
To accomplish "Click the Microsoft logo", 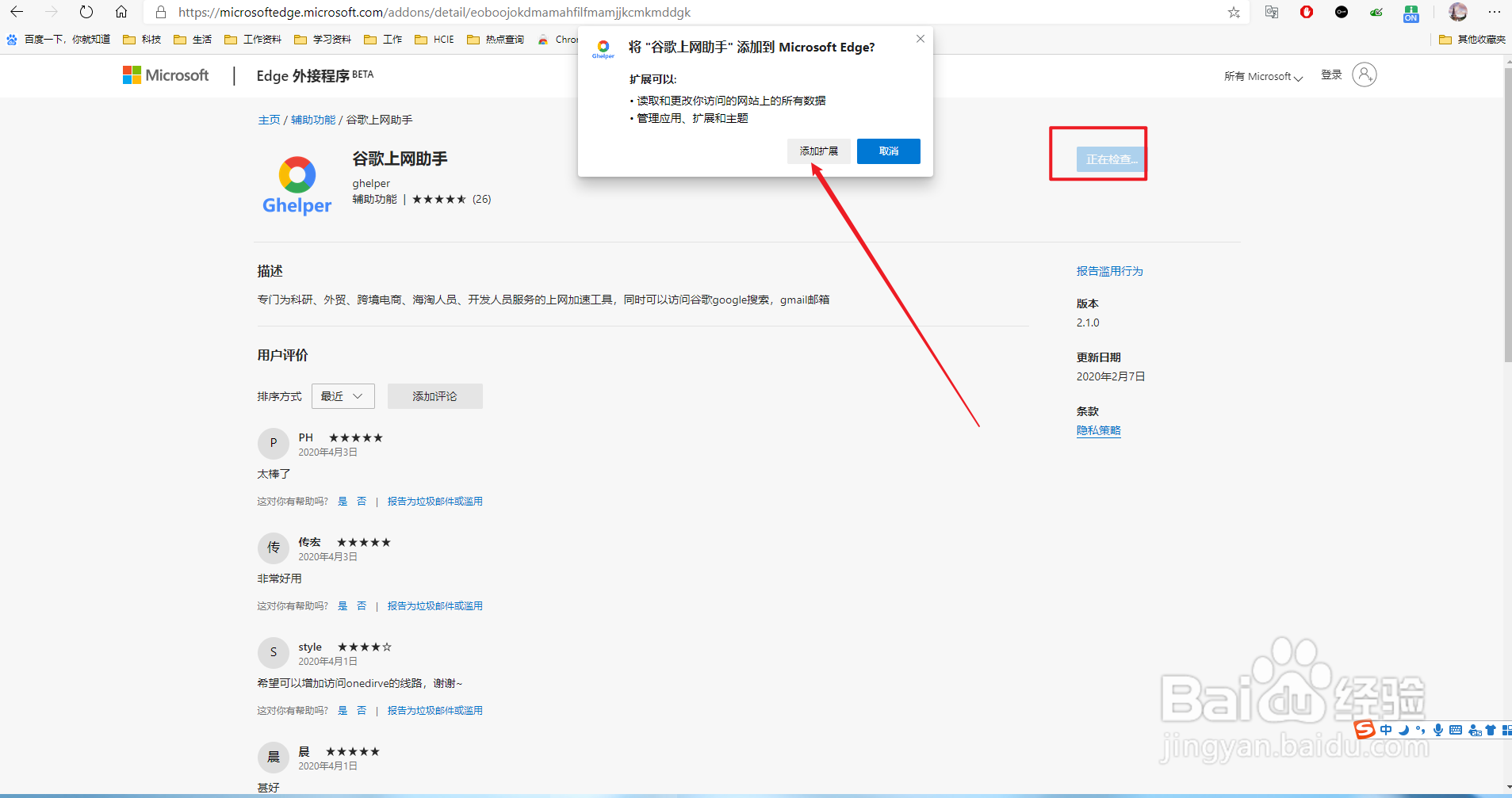I will pyautogui.click(x=166, y=75).
